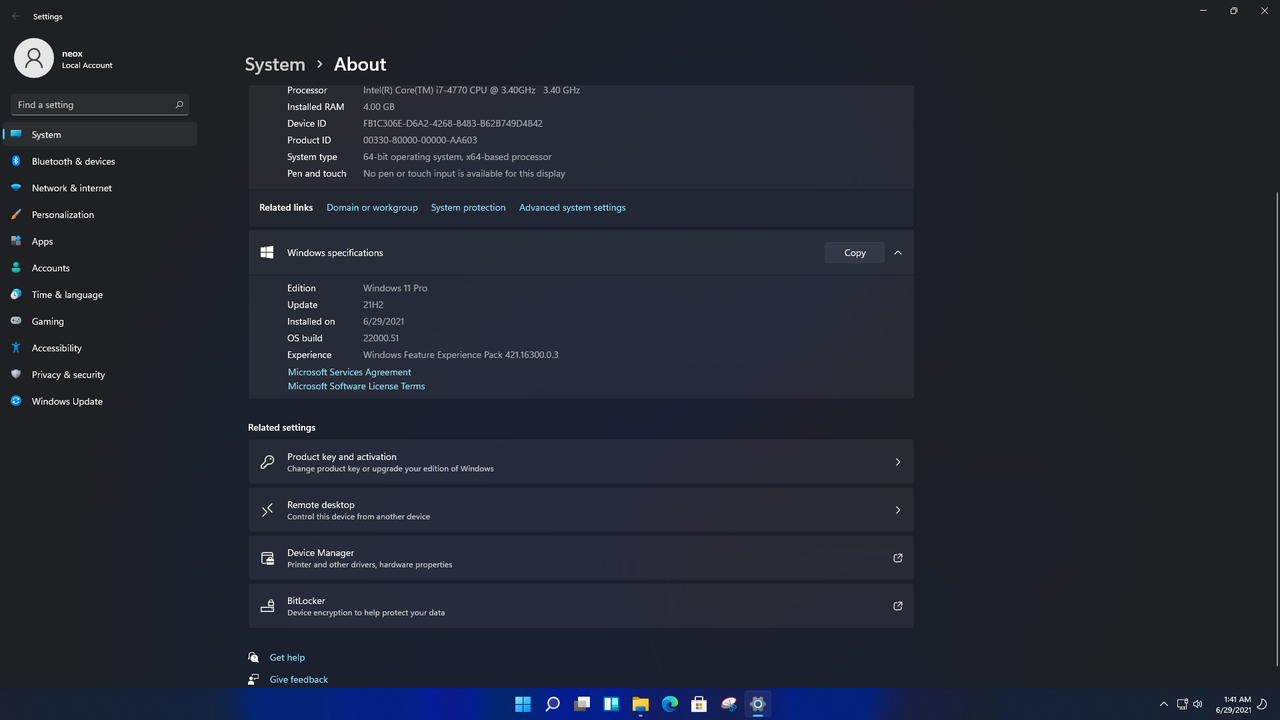Open Advanced system settings

(x=572, y=208)
